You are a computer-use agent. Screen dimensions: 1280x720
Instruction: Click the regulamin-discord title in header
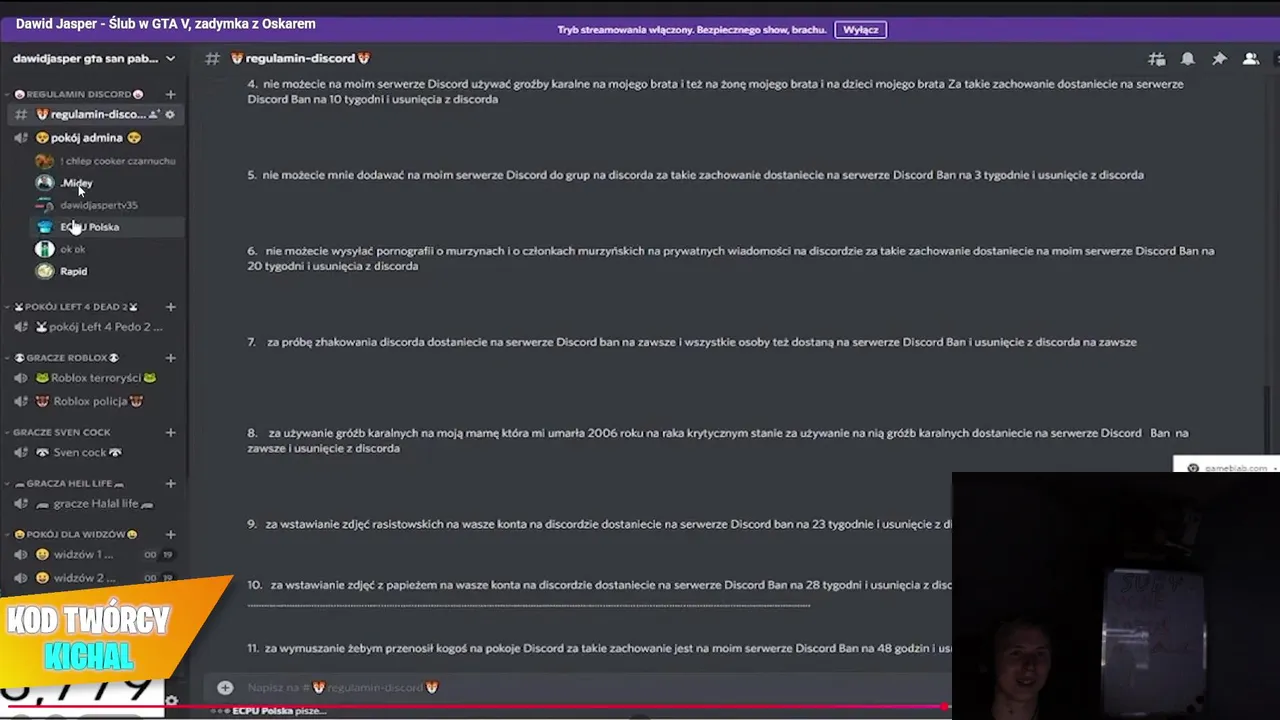pyautogui.click(x=300, y=58)
